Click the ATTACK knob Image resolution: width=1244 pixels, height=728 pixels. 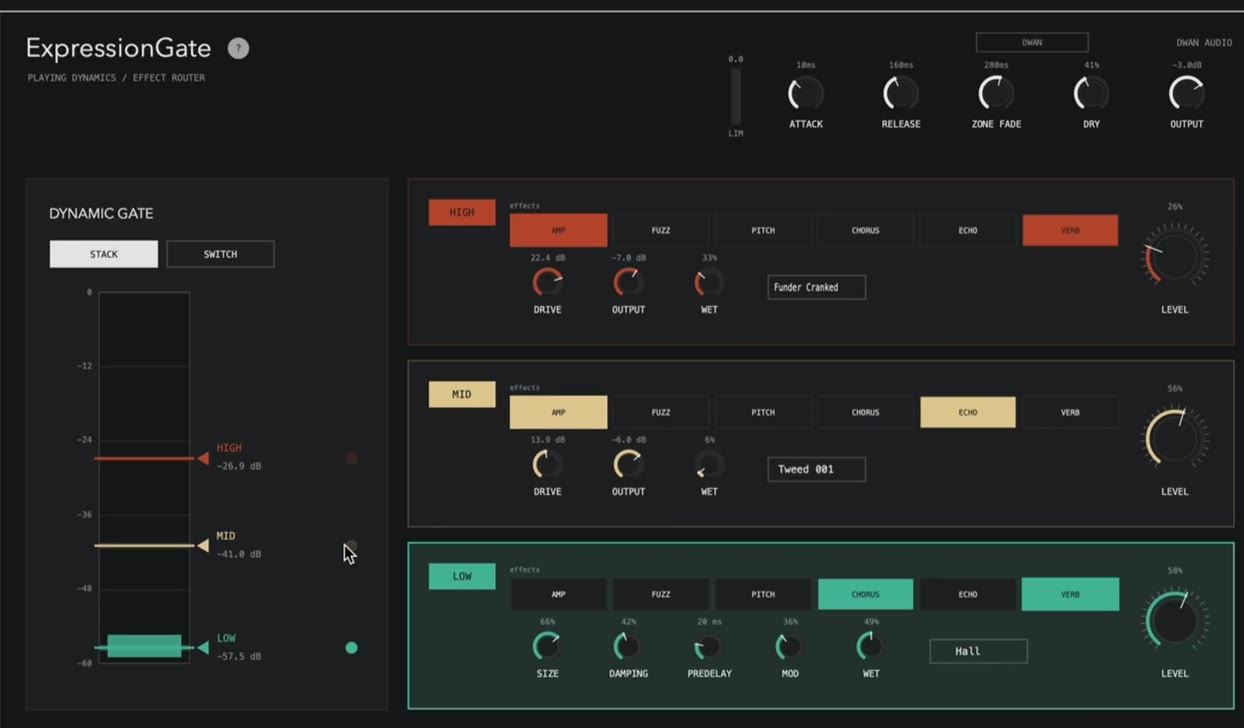click(806, 94)
